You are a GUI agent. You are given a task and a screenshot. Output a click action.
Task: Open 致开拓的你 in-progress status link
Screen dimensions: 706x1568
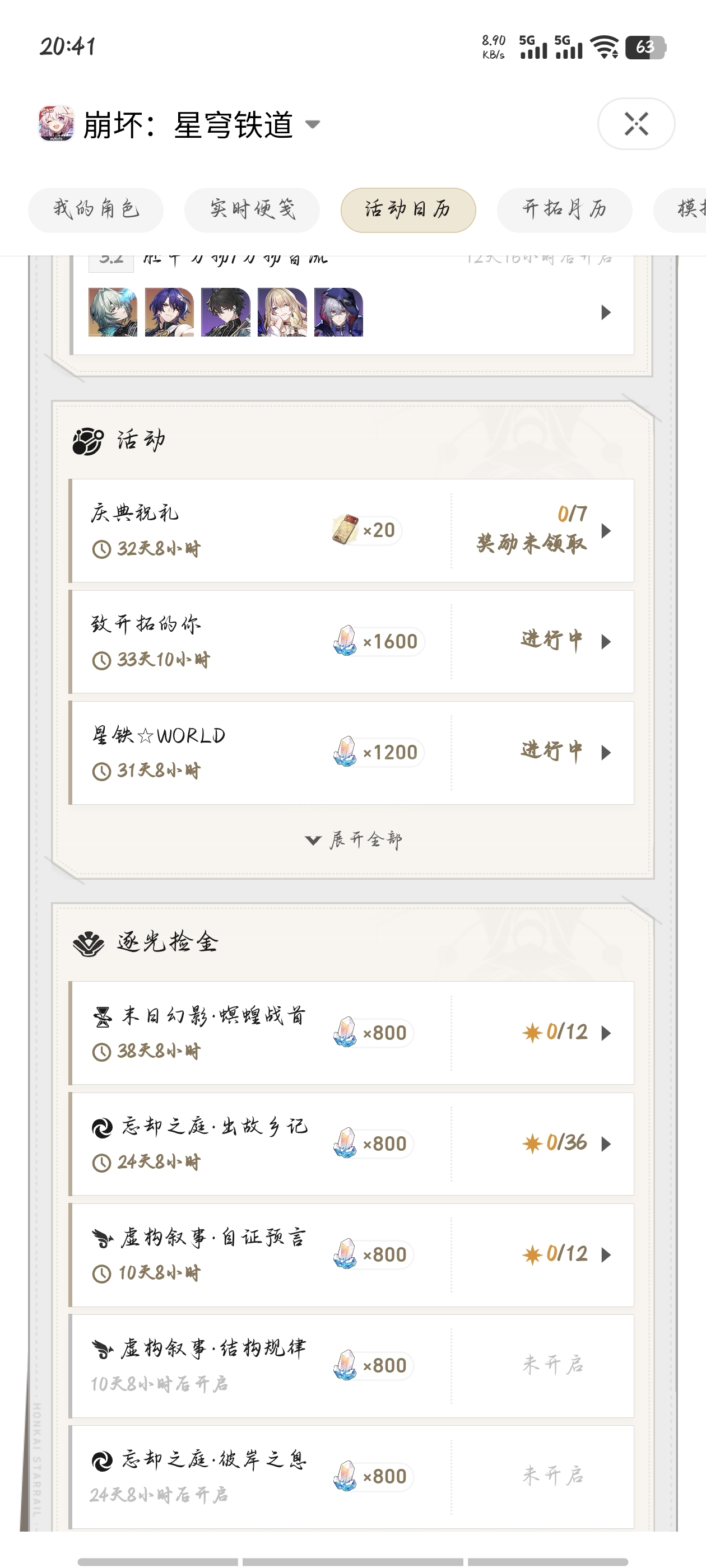coord(552,640)
